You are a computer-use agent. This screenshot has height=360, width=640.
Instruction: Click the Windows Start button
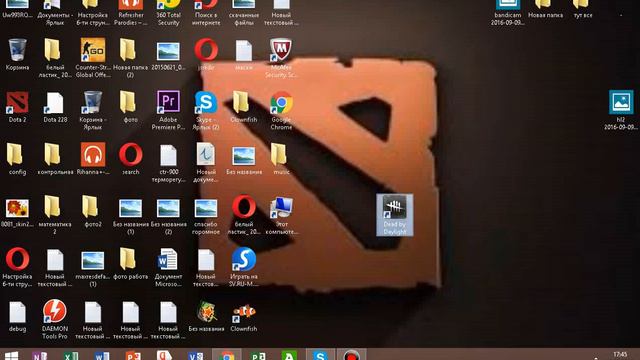[11, 355]
